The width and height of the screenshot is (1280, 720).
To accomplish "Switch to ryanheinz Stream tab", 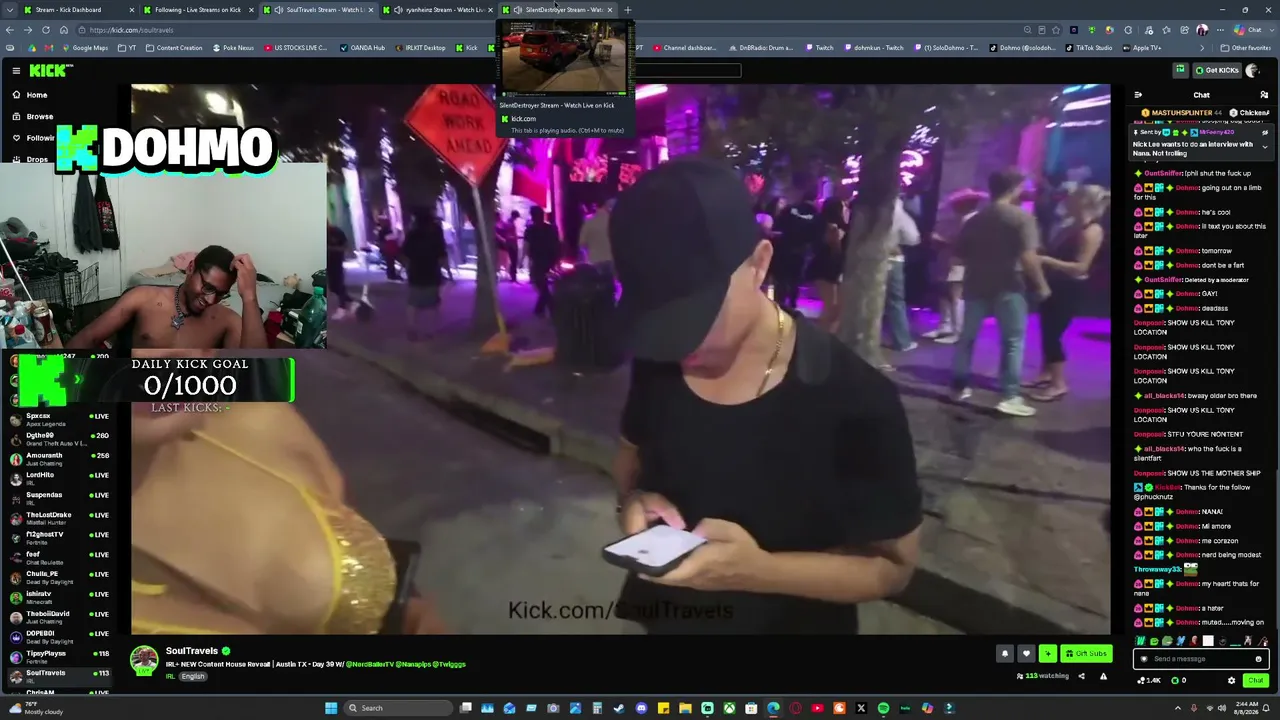I will (438, 10).
